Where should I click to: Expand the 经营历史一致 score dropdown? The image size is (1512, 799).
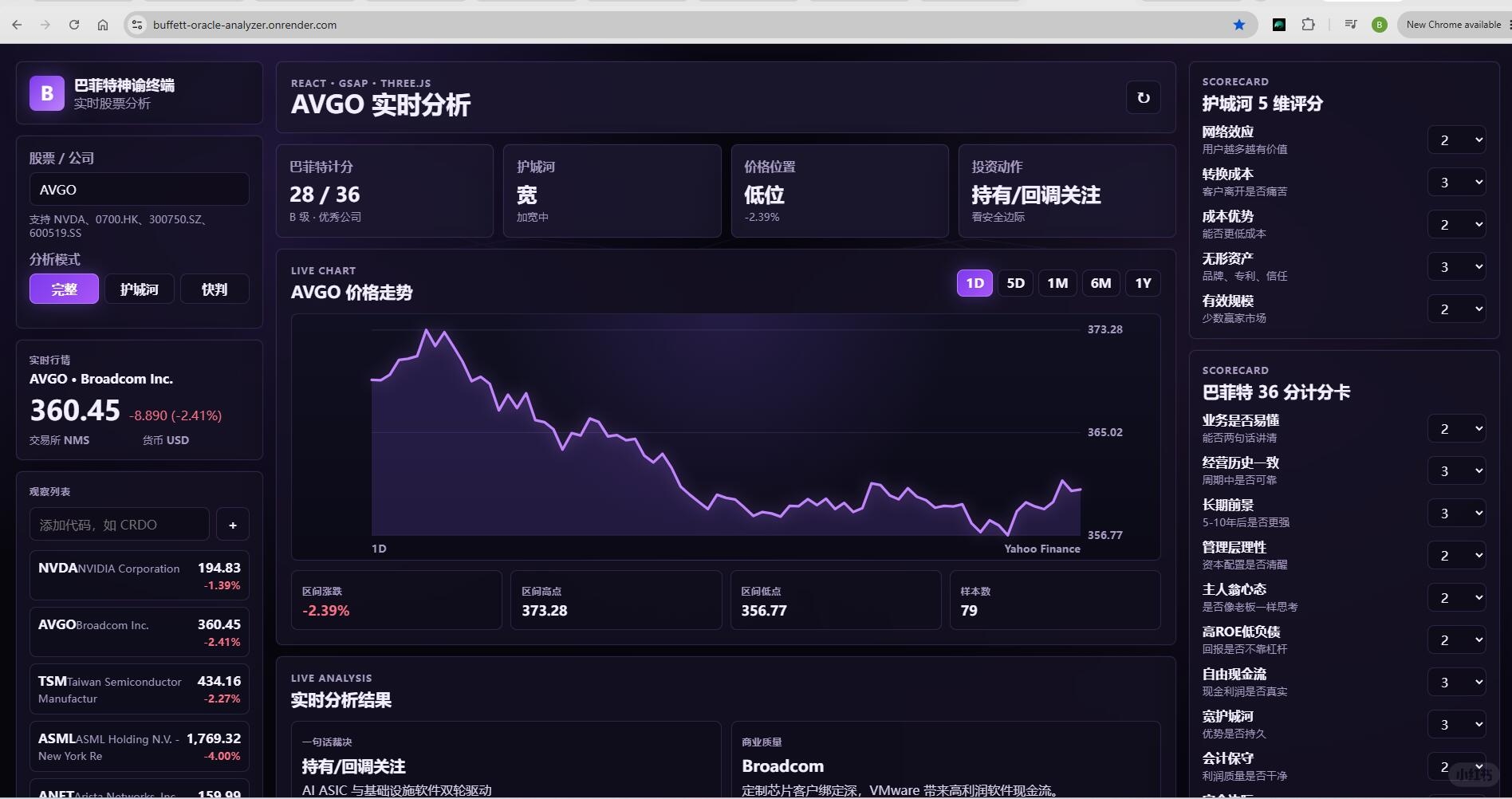point(1456,471)
